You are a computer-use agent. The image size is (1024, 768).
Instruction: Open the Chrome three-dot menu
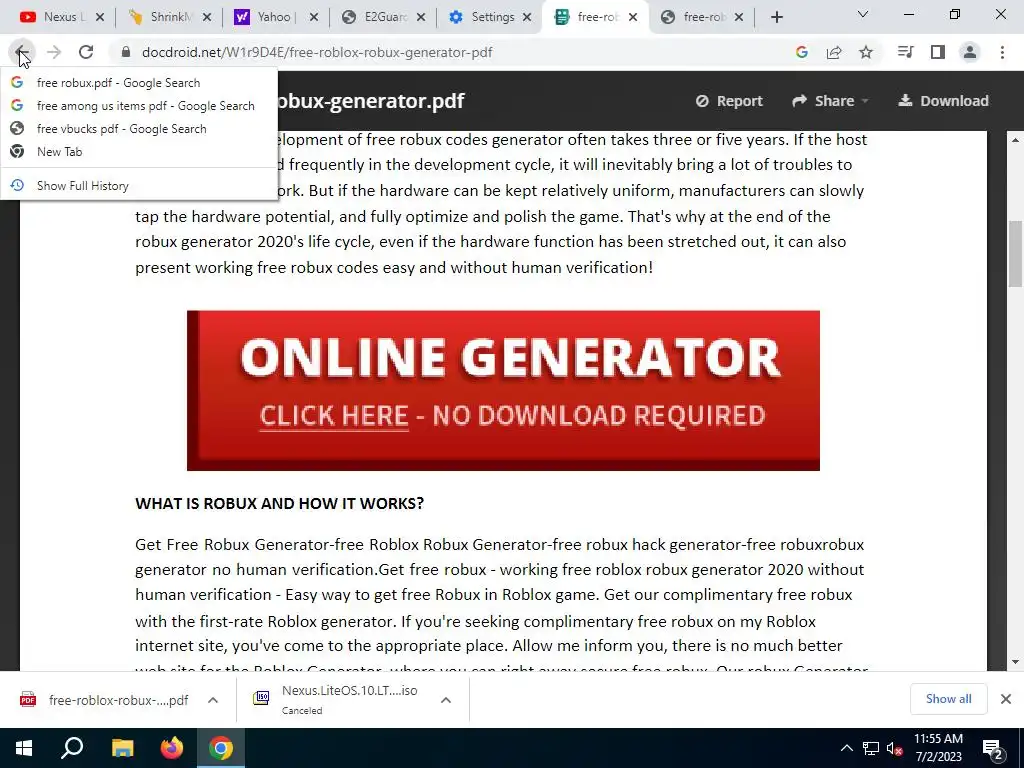1002,52
